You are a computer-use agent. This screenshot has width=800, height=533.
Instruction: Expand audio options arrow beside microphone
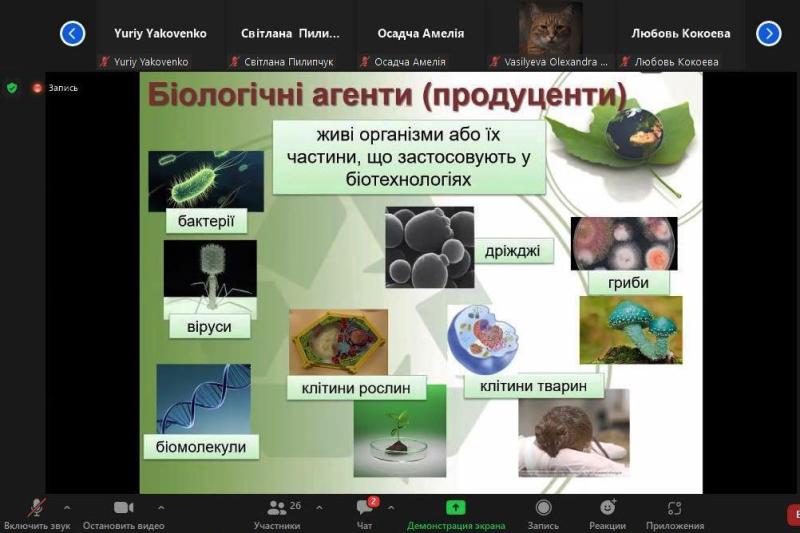coord(67,507)
